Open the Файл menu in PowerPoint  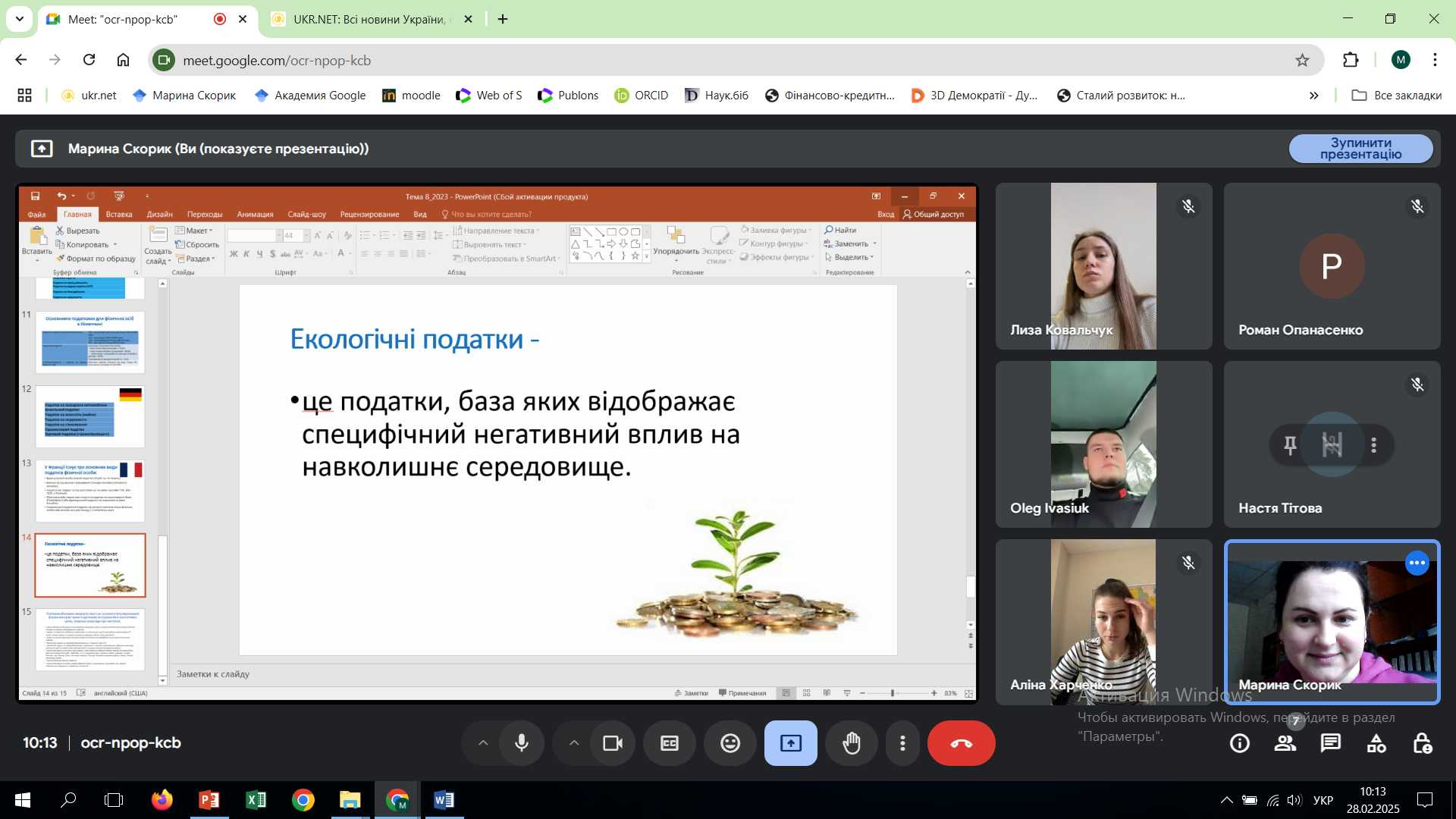pos(36,215)
